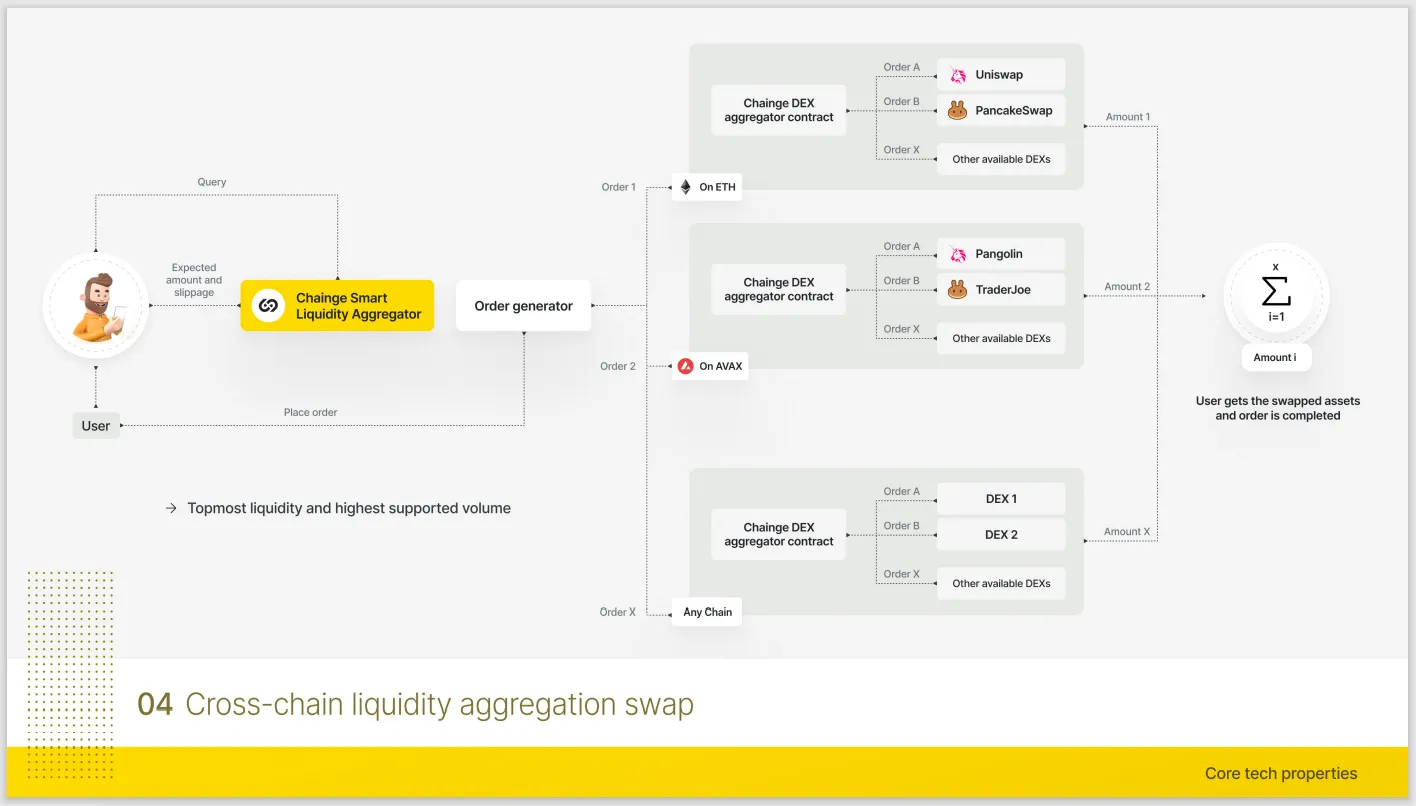Click Other available DEXs in Any Chain group
Screen dimensions: 1416x806
tap(1001, 583)
